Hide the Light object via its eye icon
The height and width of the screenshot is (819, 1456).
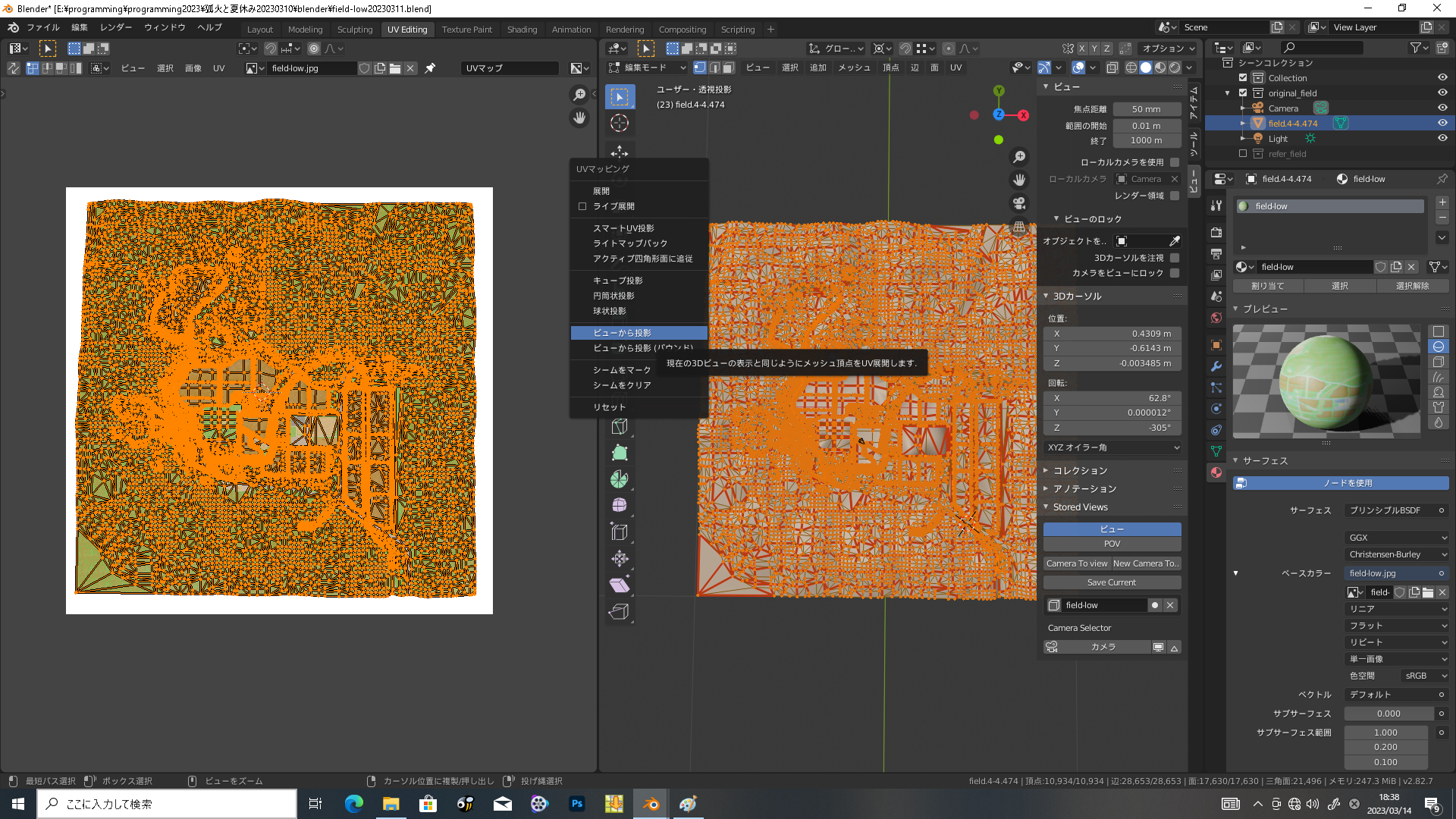(1442, 139)
